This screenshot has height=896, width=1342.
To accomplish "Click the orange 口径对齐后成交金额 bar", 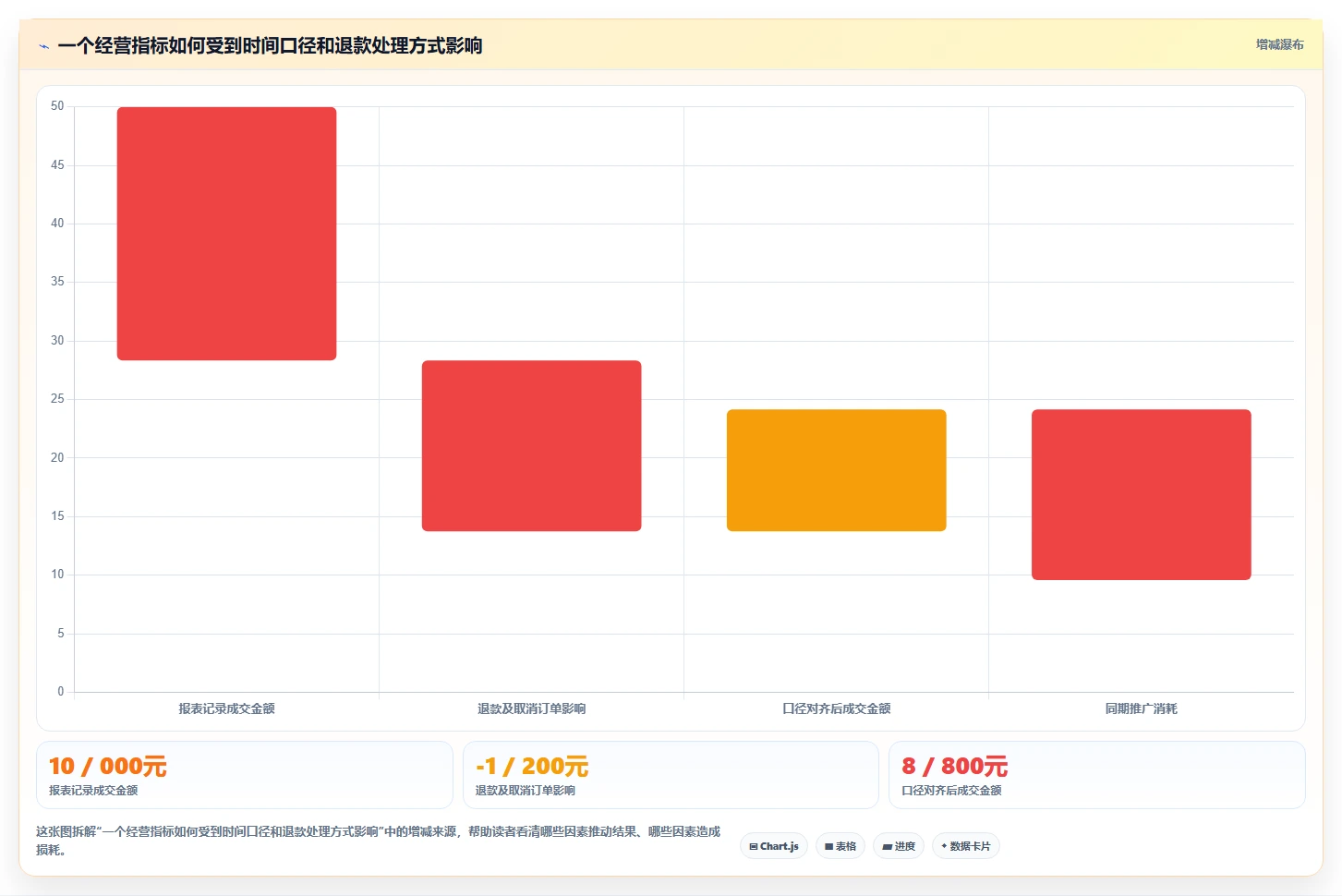I will point(836,470).
